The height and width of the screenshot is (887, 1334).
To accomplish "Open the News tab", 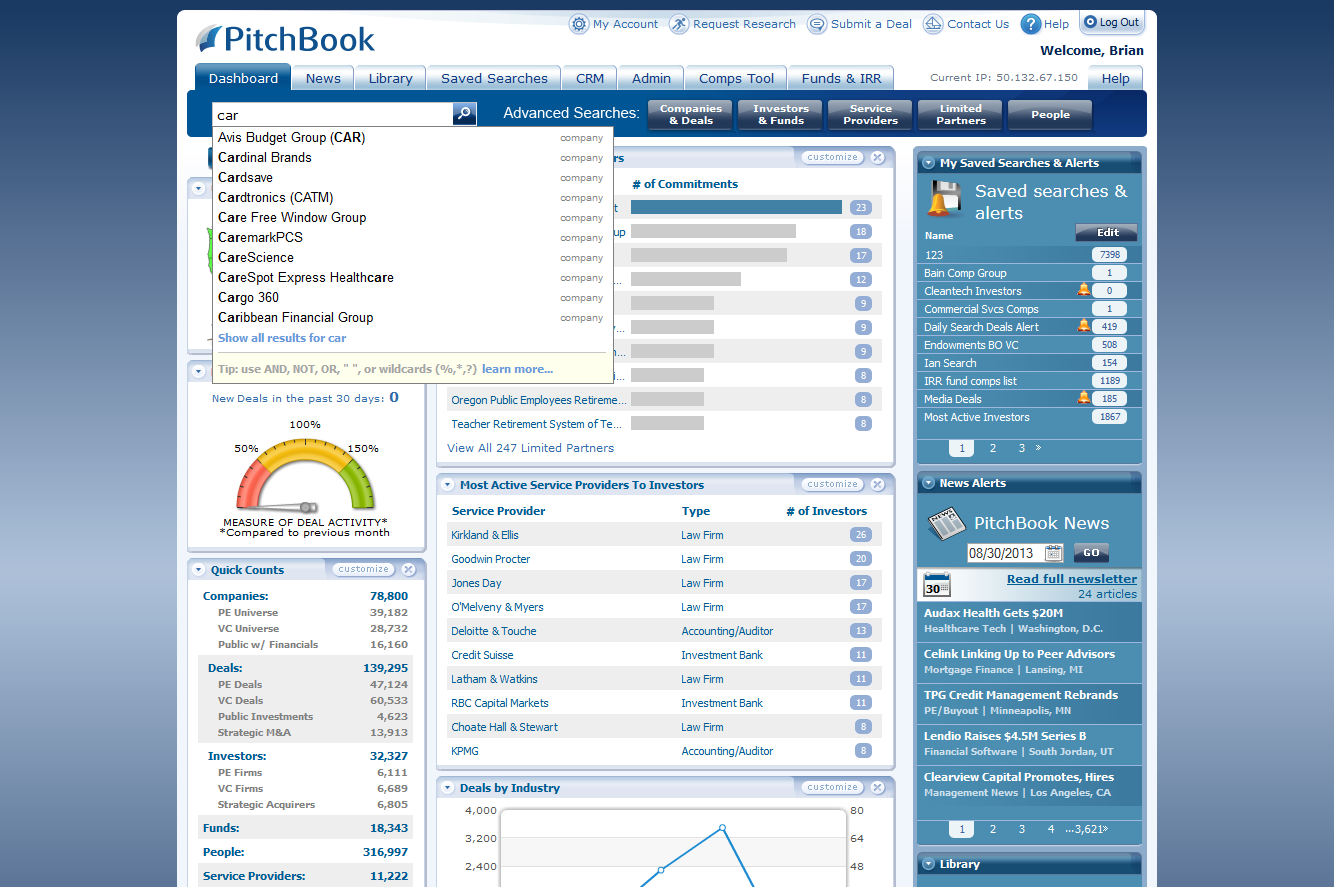I will pos(323,78).
